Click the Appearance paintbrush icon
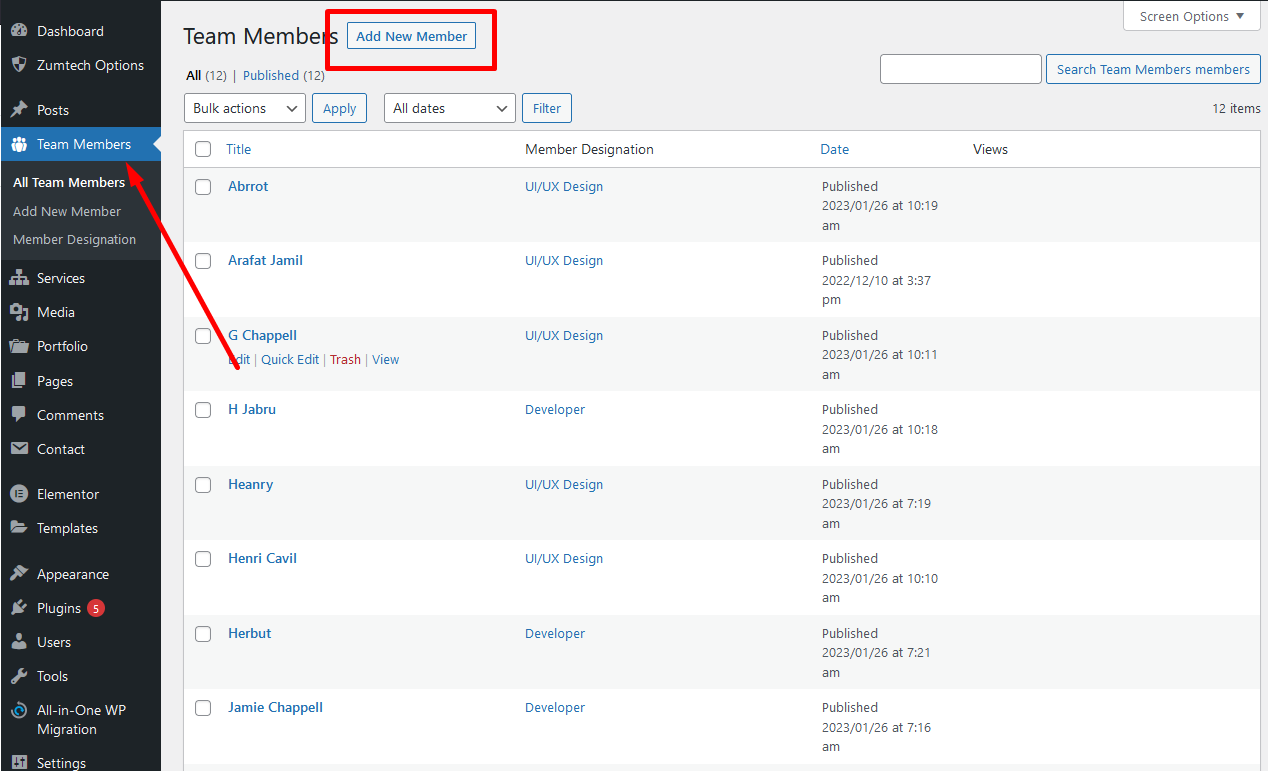Screen dimensions: 1268x771 pyautogui.click(x=19, y=574)
